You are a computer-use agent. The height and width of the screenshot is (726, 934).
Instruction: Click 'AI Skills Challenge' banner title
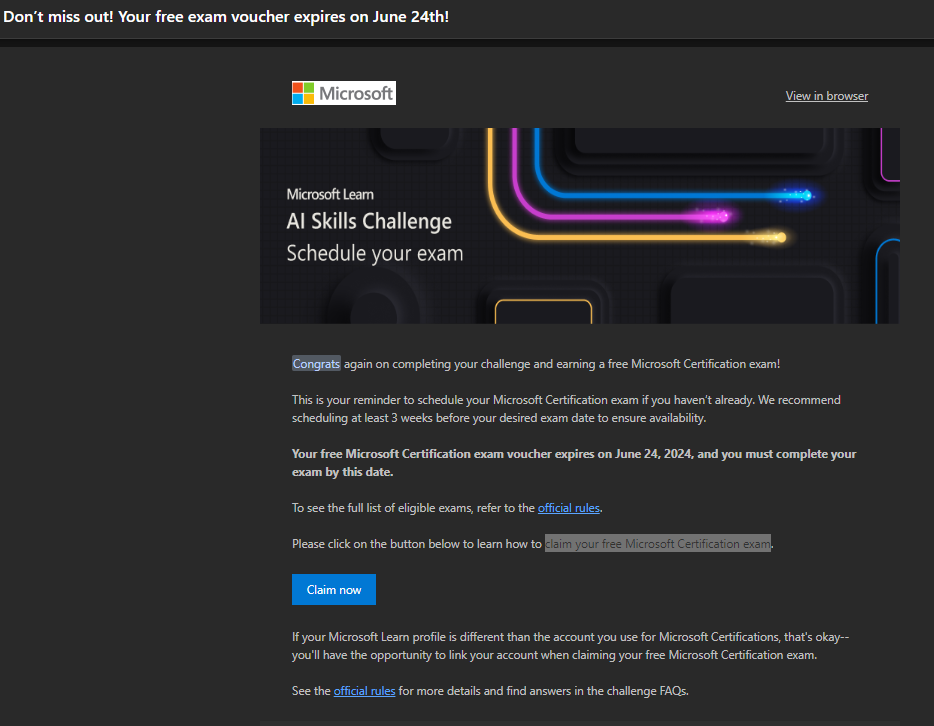pos(369,222)
